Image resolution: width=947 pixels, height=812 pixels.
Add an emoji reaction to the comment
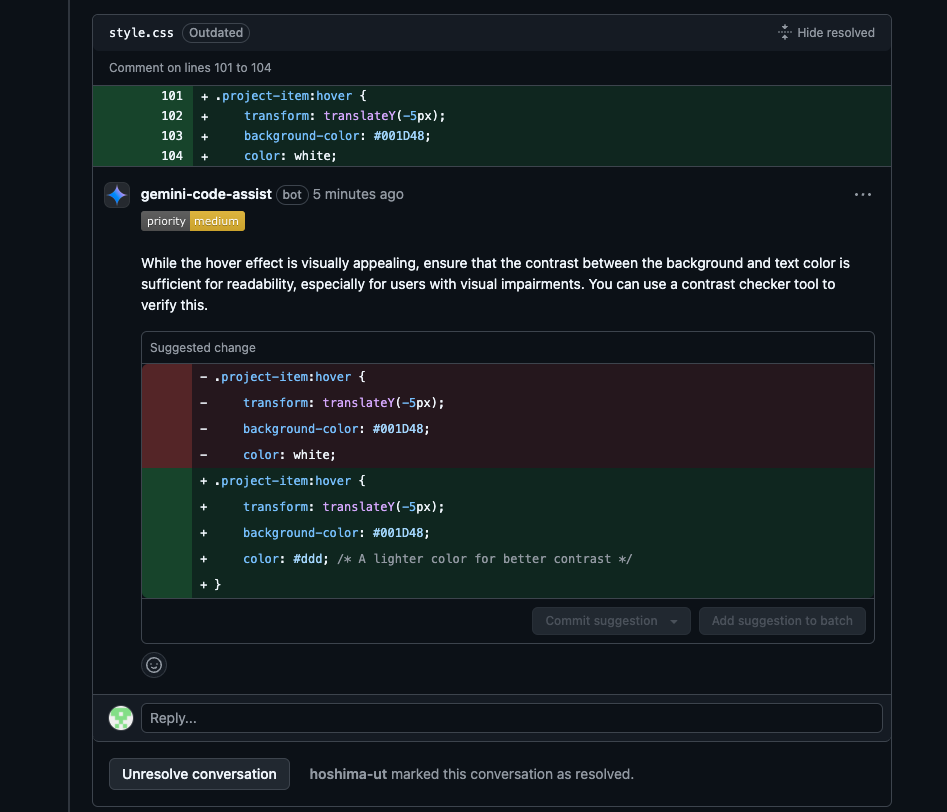(154, 664)
